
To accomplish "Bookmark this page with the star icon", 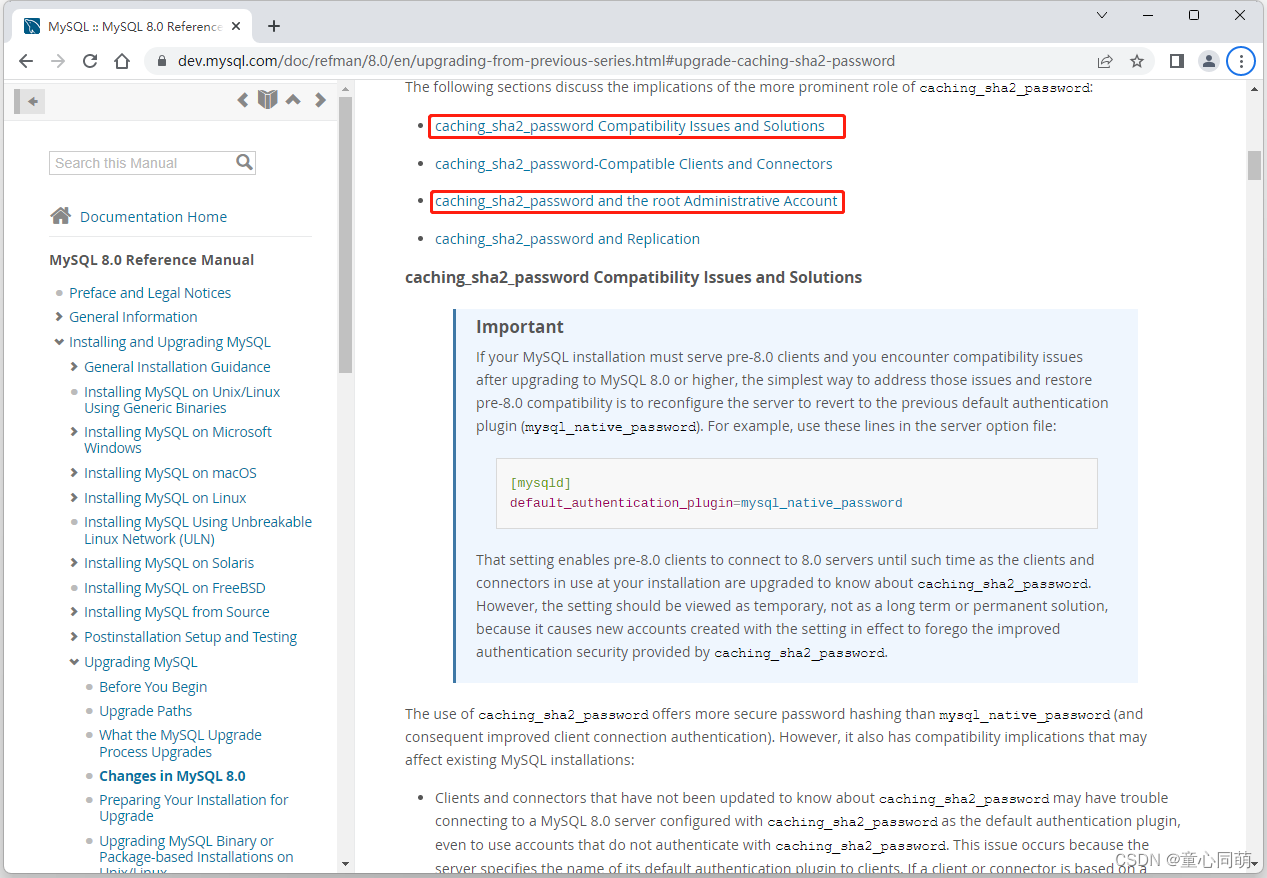I will 1137,61.
